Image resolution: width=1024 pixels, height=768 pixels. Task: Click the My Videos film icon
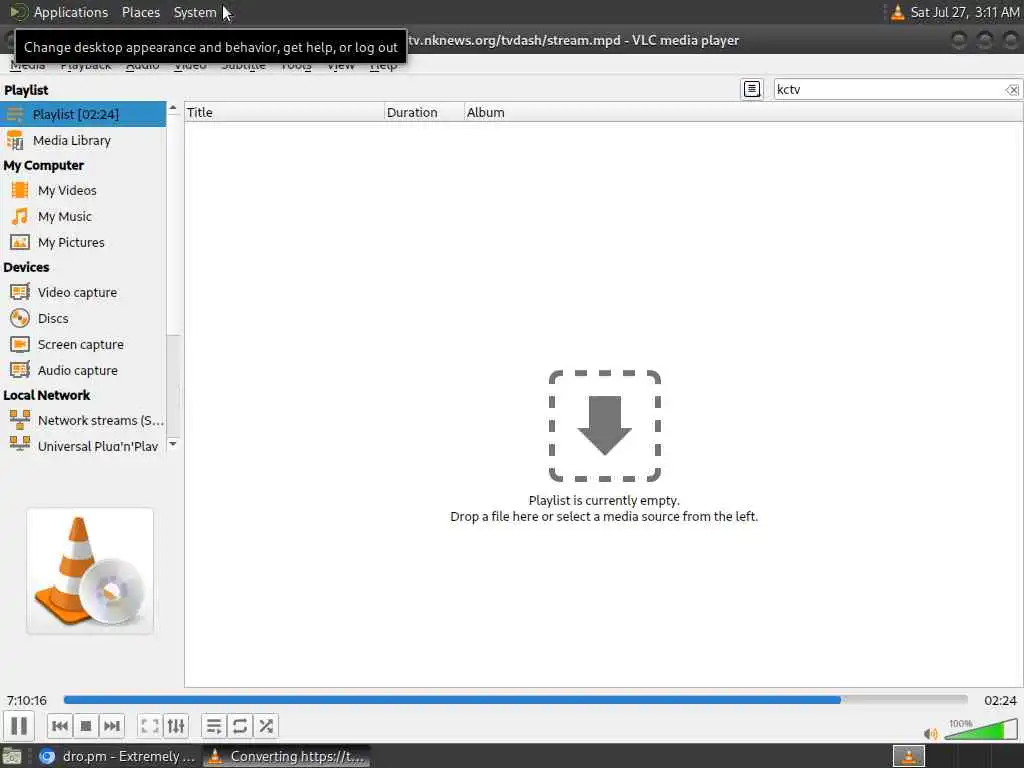(20, 190)
